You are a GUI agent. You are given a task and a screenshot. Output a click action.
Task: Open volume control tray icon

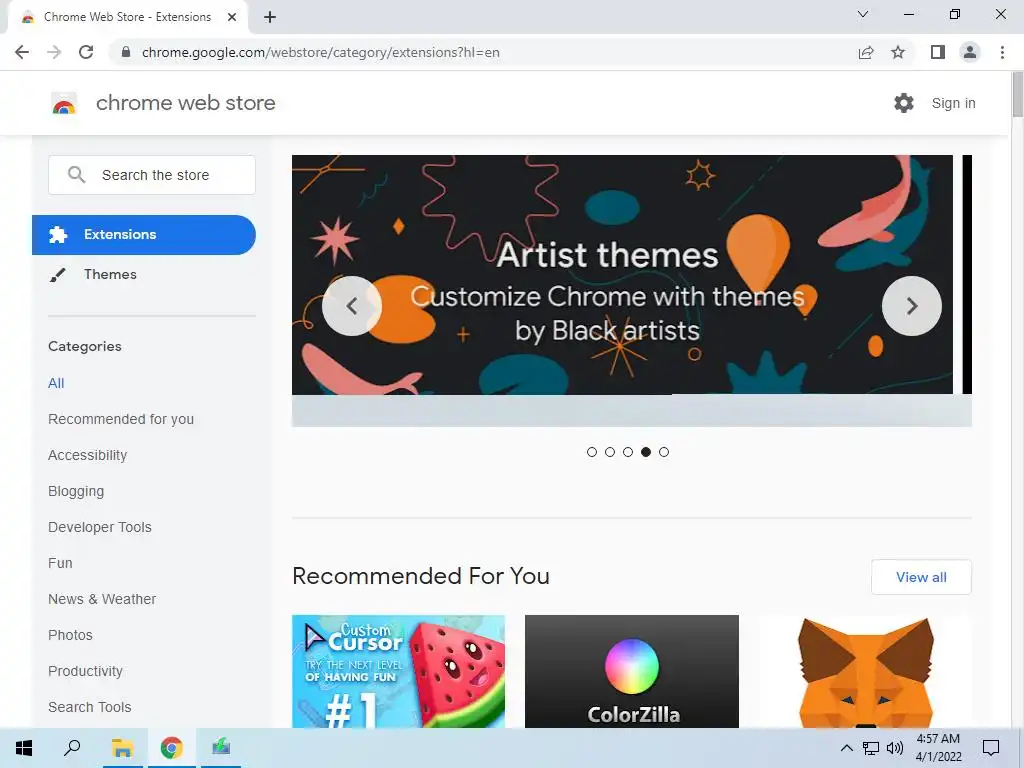click(x=895, y=748)
